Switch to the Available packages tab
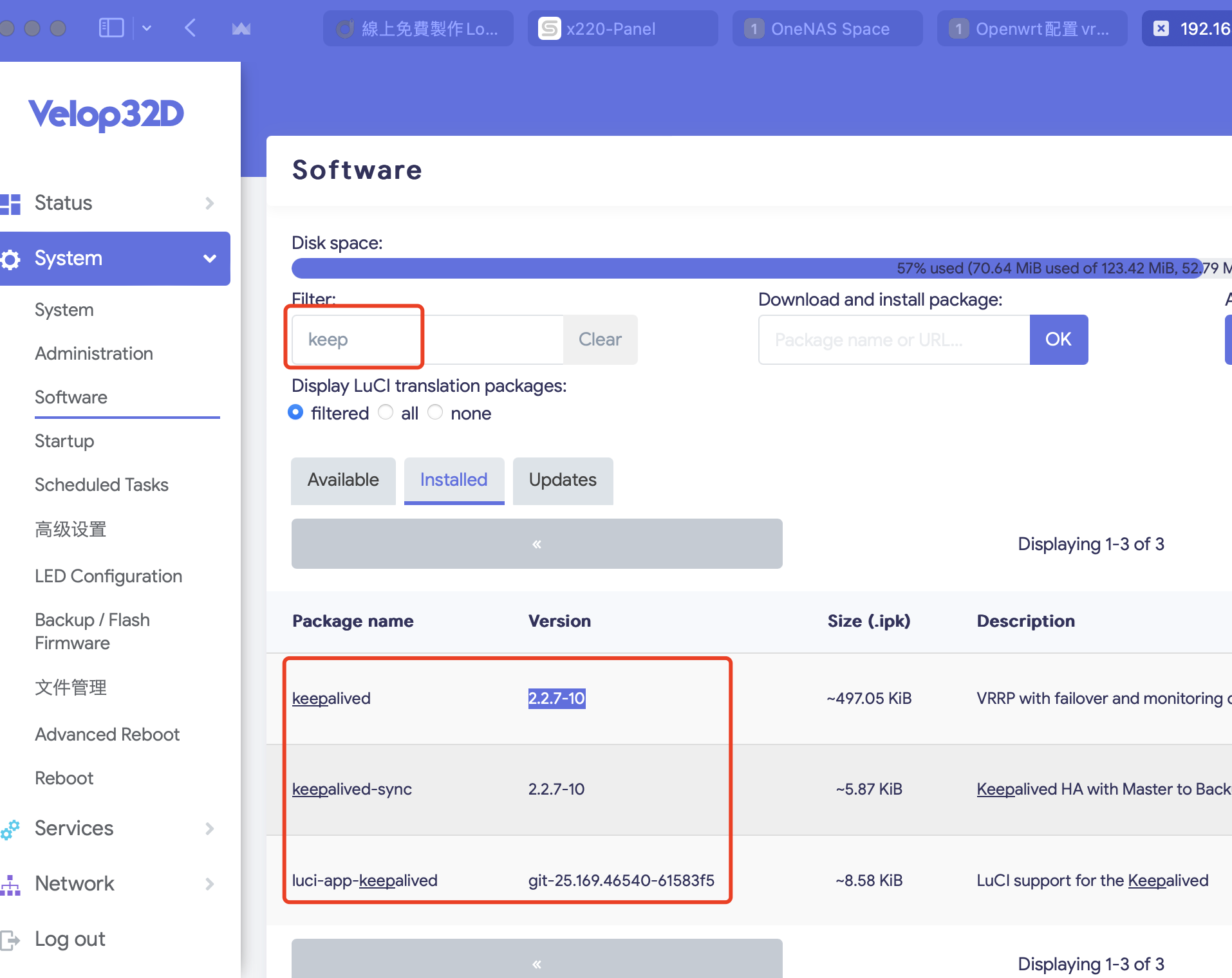 (343, 481)
